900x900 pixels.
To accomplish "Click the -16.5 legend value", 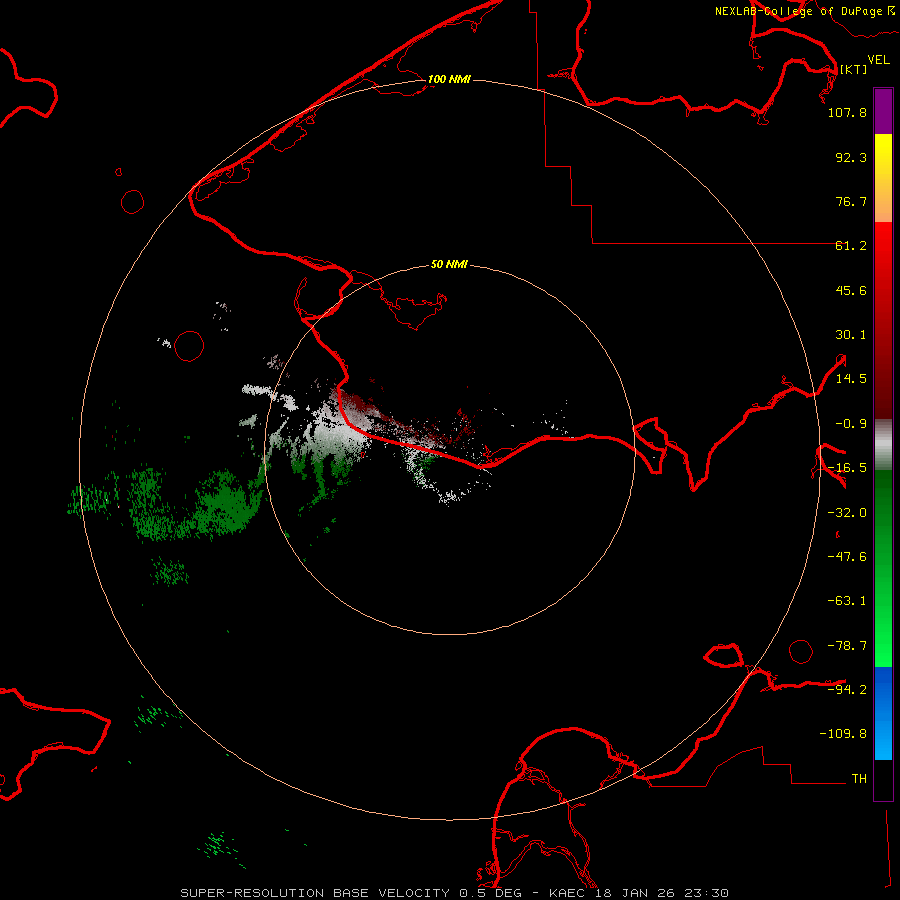I will tap(847, 468).
